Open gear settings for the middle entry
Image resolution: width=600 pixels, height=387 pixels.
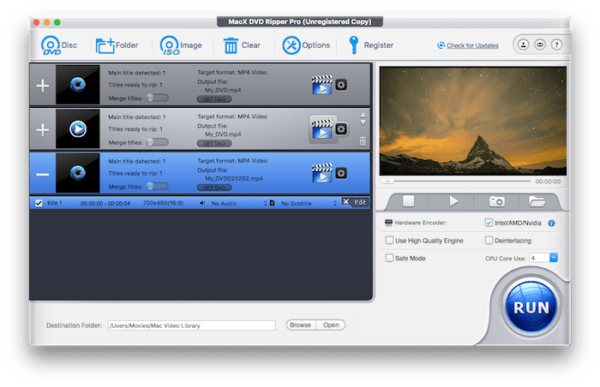[x=341, y=129]
